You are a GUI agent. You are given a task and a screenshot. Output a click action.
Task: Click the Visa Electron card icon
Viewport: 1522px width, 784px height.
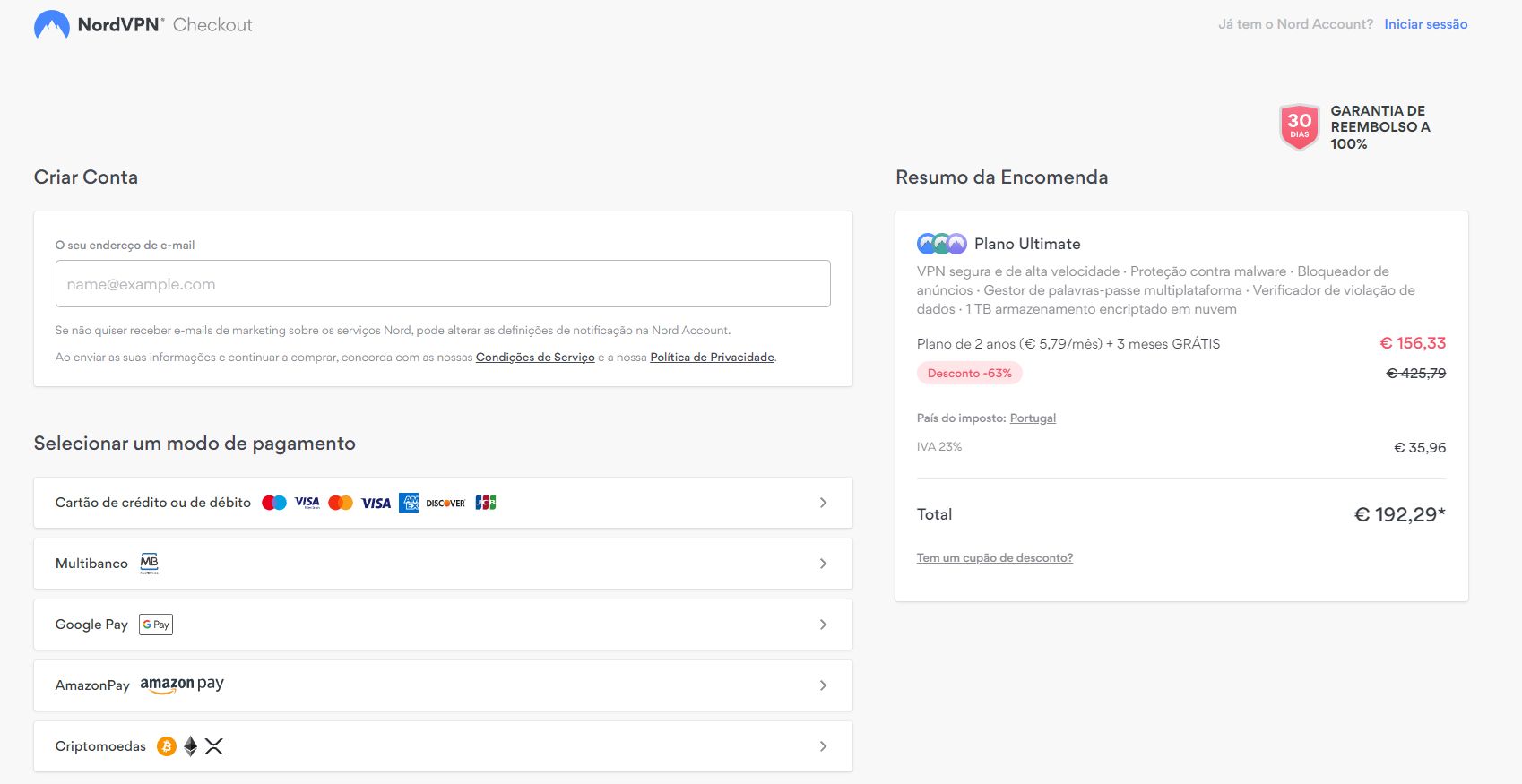pyautogui.click(x=307, y=503)
